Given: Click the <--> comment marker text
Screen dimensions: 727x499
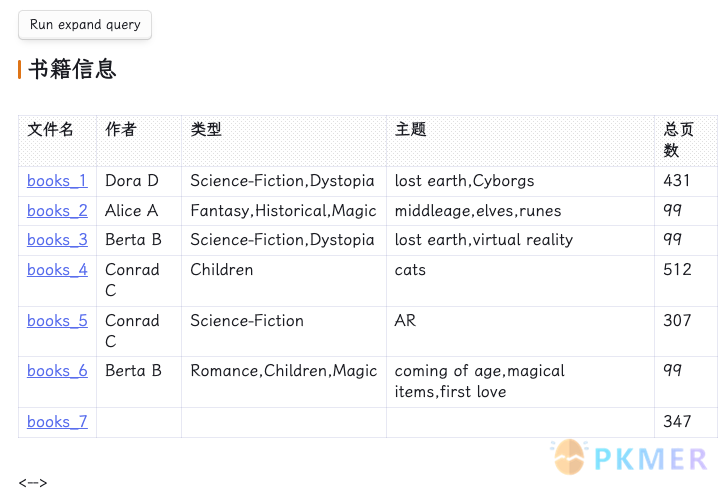Looking at the screenshot, I should tap(33, 483).
